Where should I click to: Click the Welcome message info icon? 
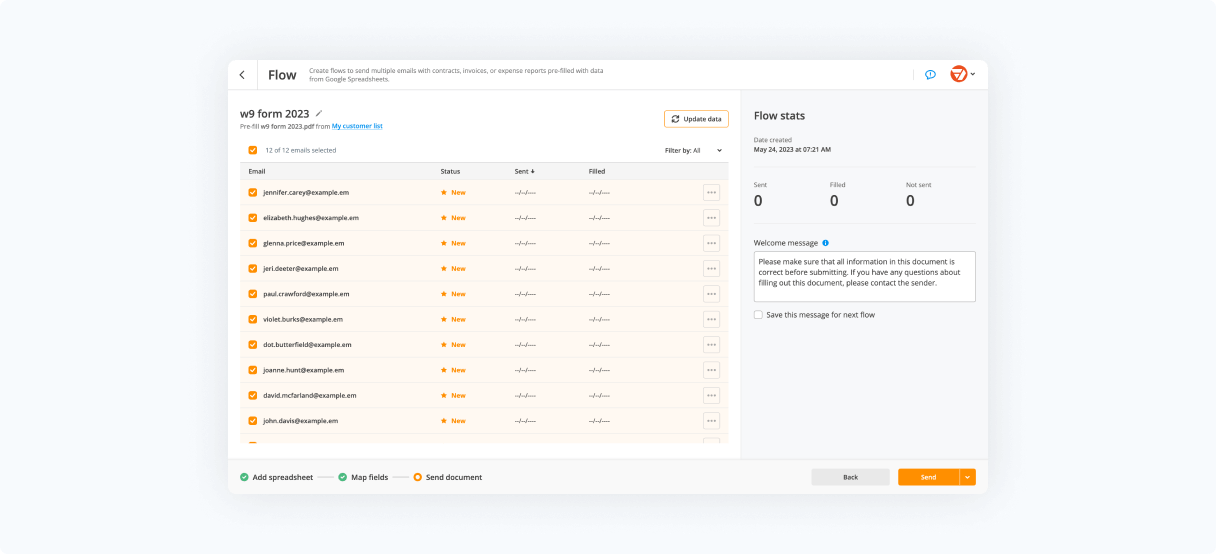(x=825, y=243)
